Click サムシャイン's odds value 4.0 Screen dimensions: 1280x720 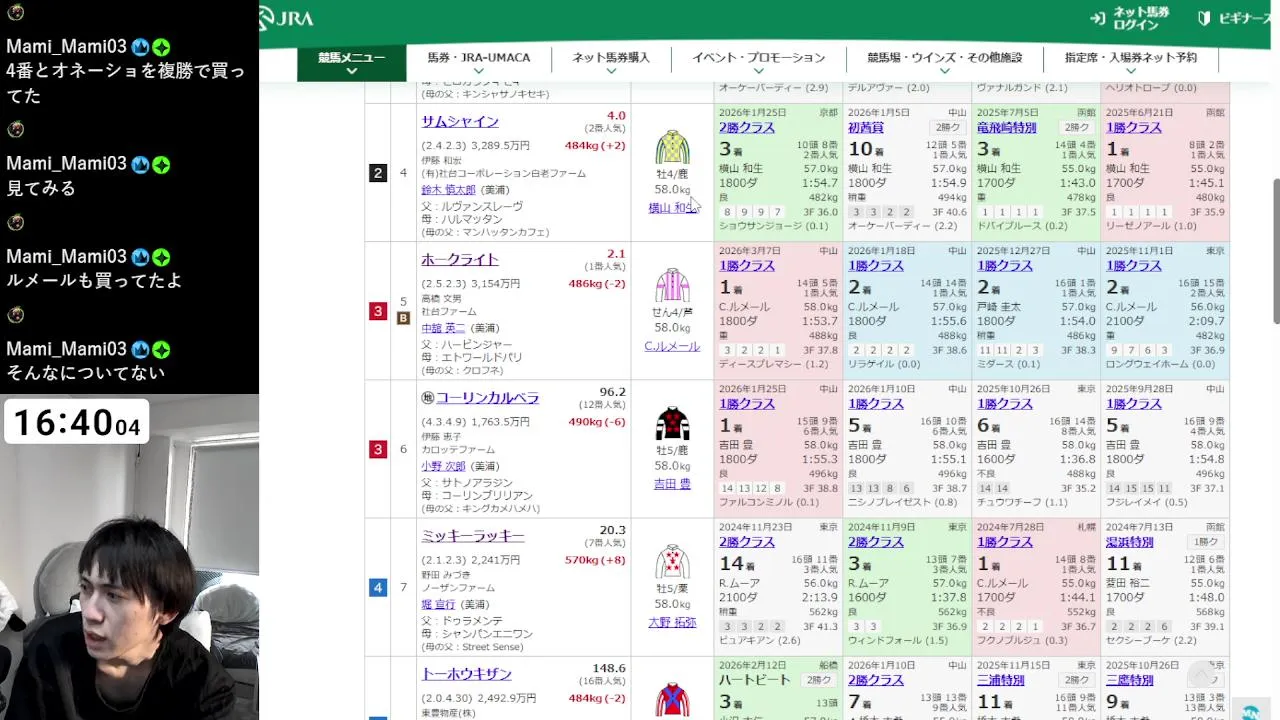click(x=616, y=116)
